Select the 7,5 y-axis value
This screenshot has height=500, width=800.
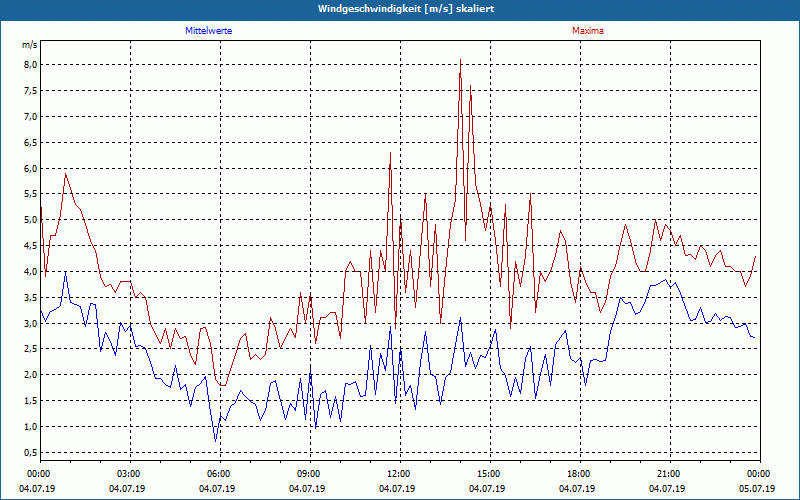[x=31, y=91]
